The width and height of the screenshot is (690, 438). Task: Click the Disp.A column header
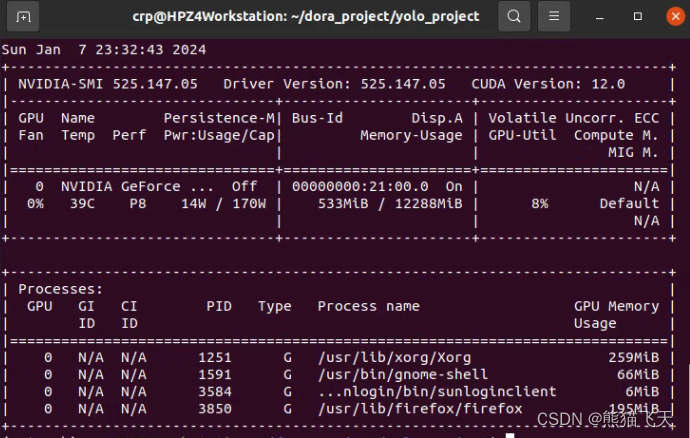(437, 118)
